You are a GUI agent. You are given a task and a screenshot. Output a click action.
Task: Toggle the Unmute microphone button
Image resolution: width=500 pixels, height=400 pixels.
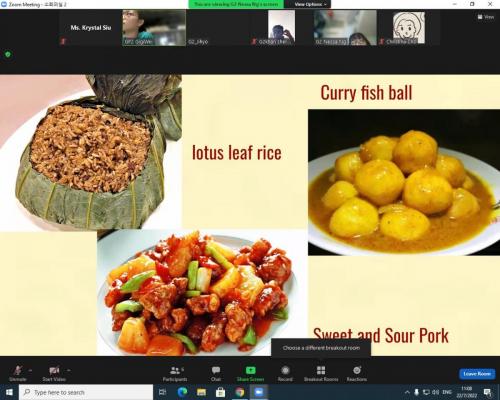click(18, 373)
